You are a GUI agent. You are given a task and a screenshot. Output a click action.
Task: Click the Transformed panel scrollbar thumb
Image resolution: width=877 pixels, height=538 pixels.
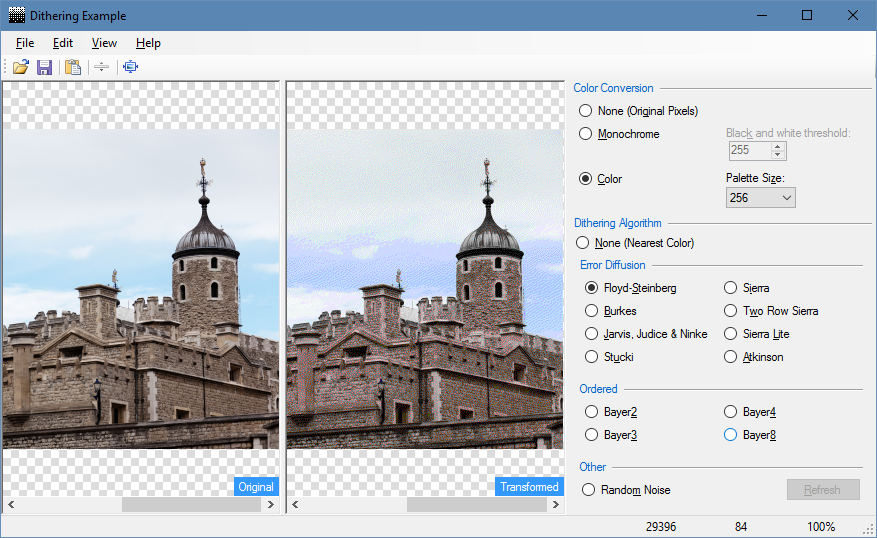click(477, 504)
